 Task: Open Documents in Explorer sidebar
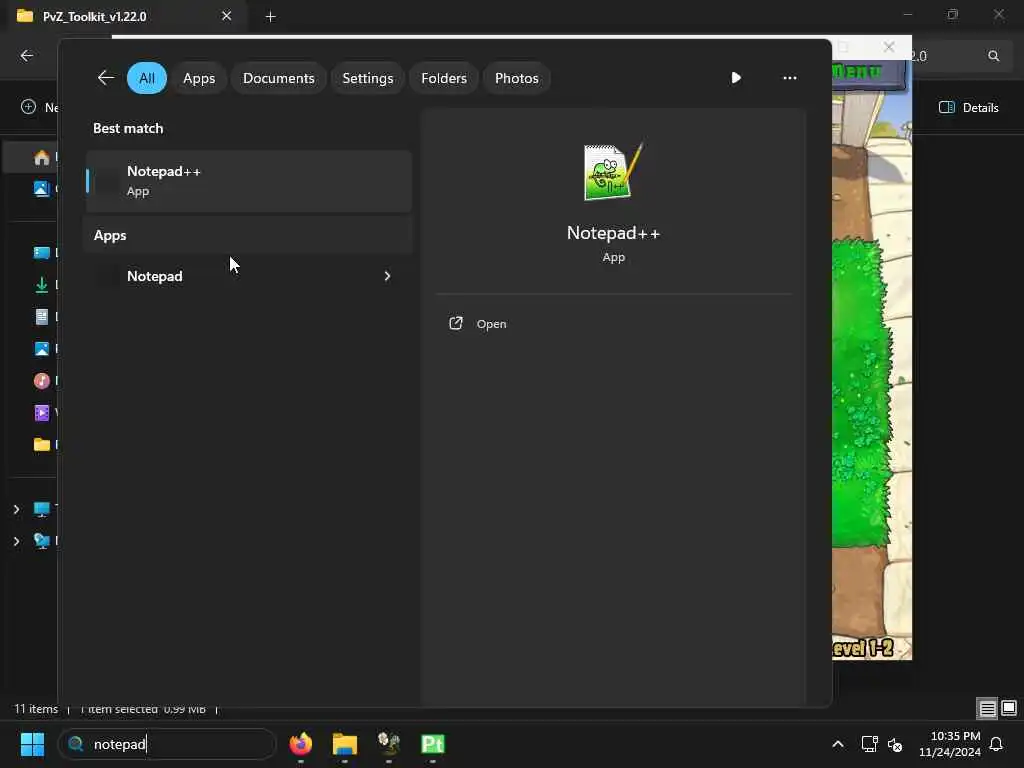coord(42,317)
